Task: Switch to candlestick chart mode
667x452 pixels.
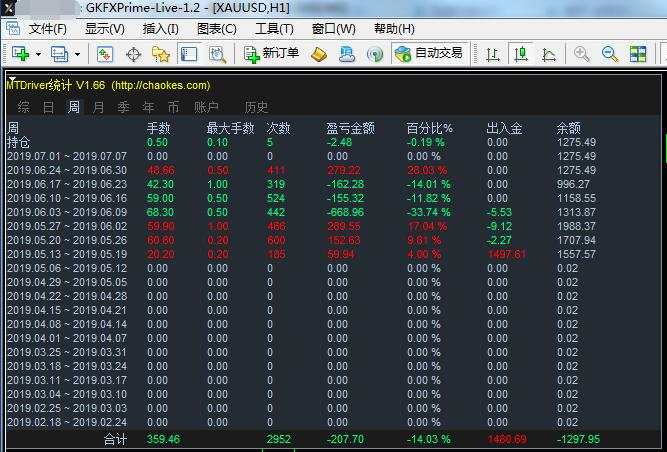Action: coord(521,54)
